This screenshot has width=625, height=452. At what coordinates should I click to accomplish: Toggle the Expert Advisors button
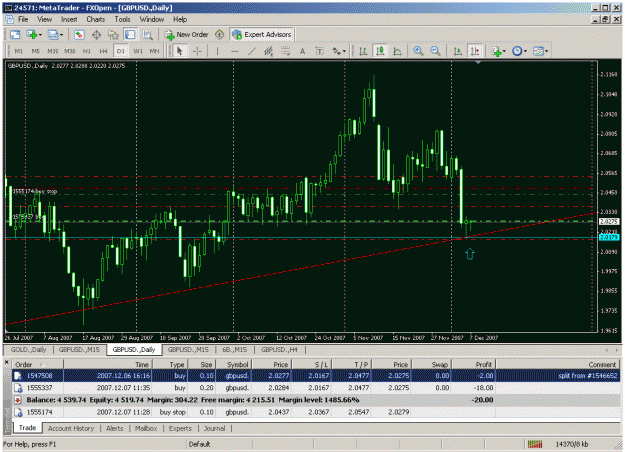click(262, 35)
